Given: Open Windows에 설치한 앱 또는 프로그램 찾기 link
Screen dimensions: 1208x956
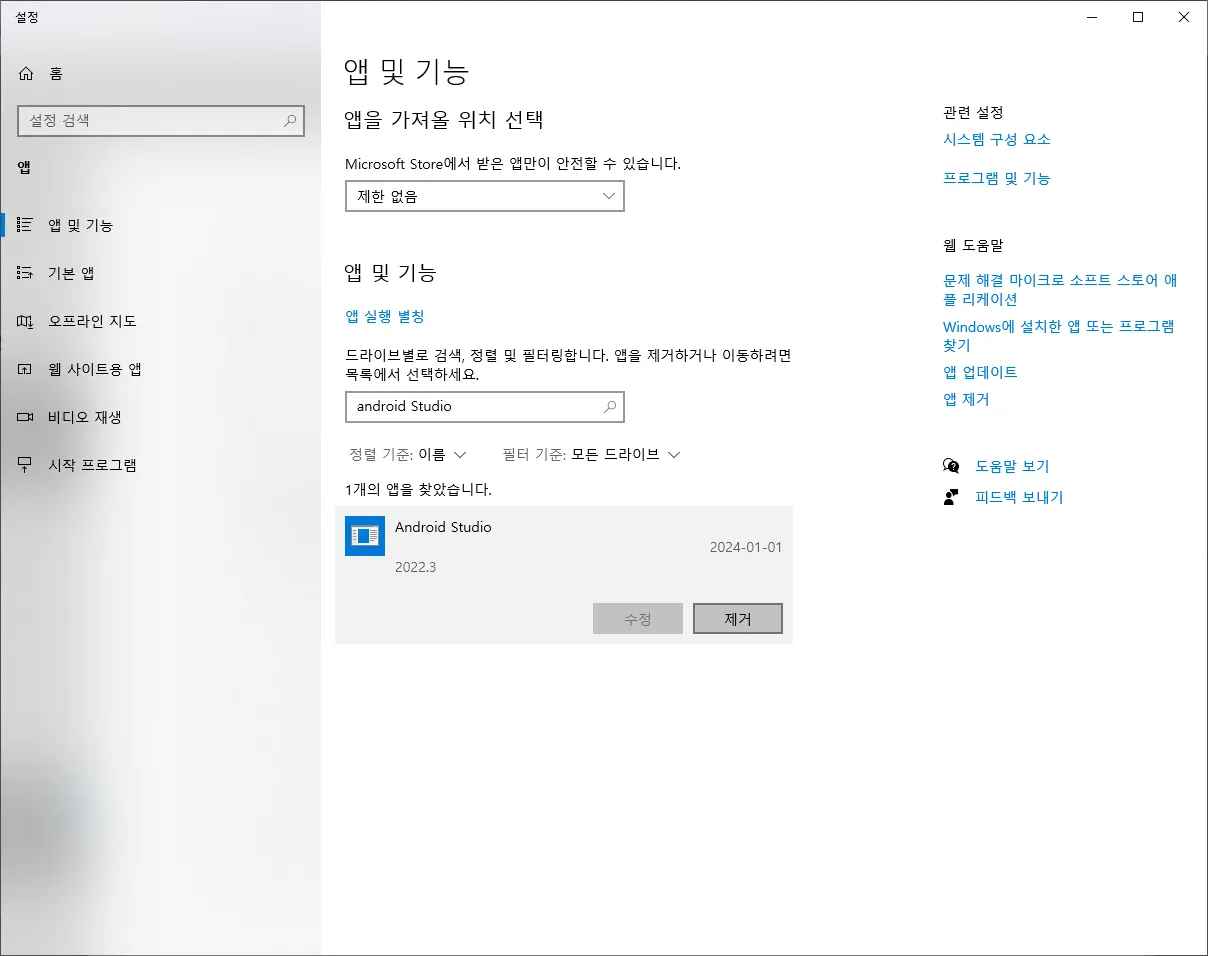Looking at the screenshot, I should click(x=1059, y=335).
